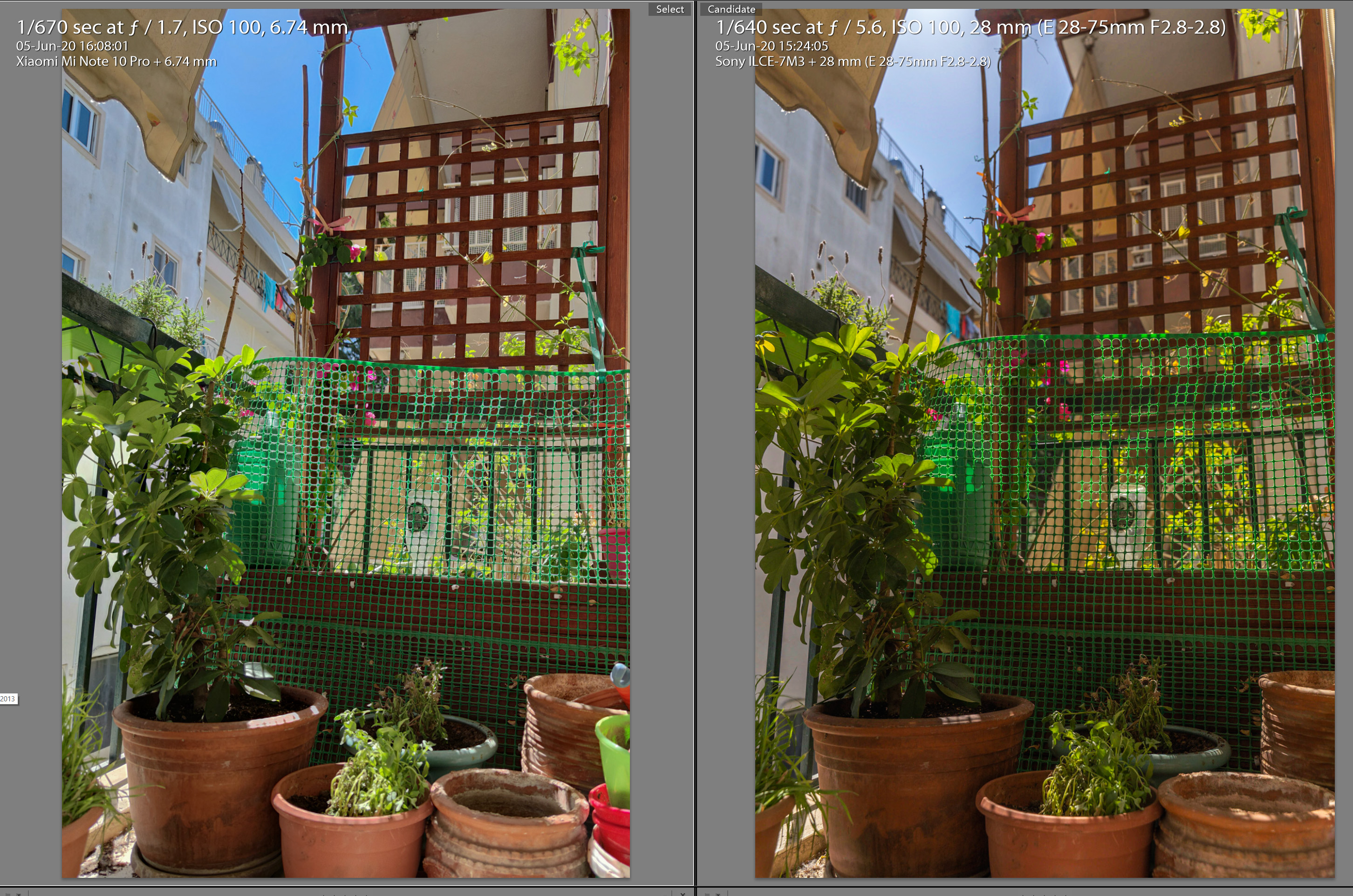Viewport: 1353px width, 896px height.
Task: Click the "1/640 sec at f / 5.6" exposure text
Action: 970,27
